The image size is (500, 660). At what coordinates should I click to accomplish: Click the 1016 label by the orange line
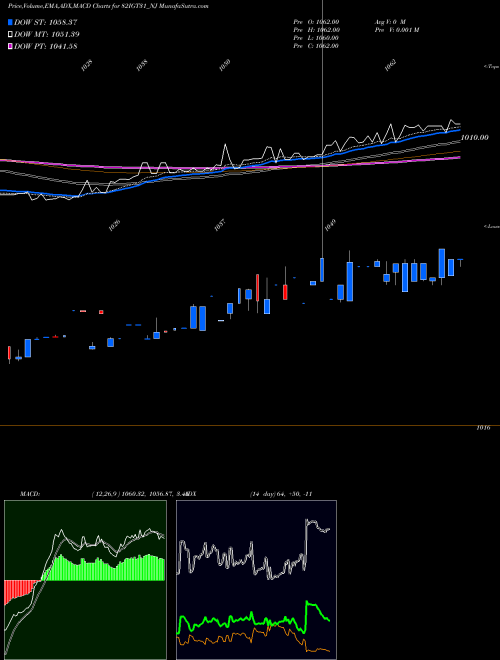point(483,428)
